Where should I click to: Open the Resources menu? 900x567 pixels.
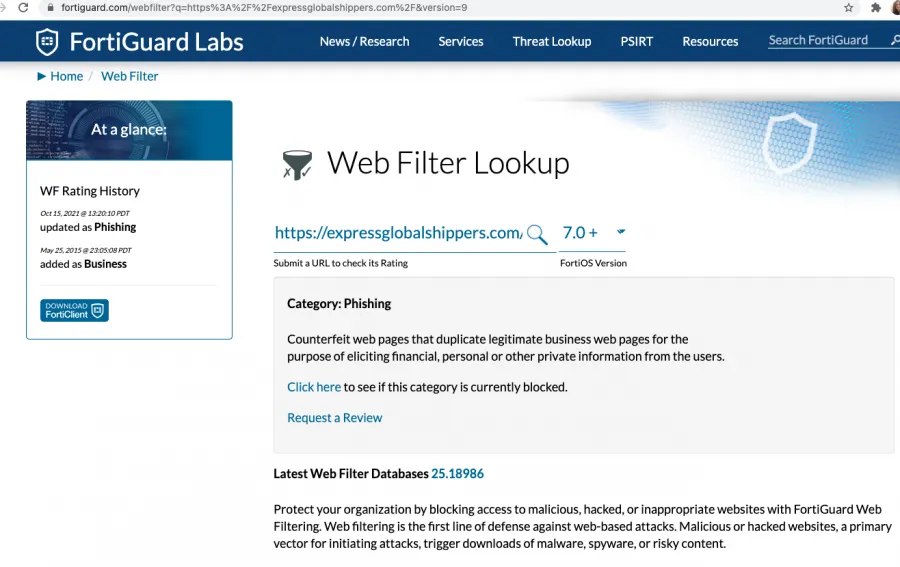coord(710,41)
